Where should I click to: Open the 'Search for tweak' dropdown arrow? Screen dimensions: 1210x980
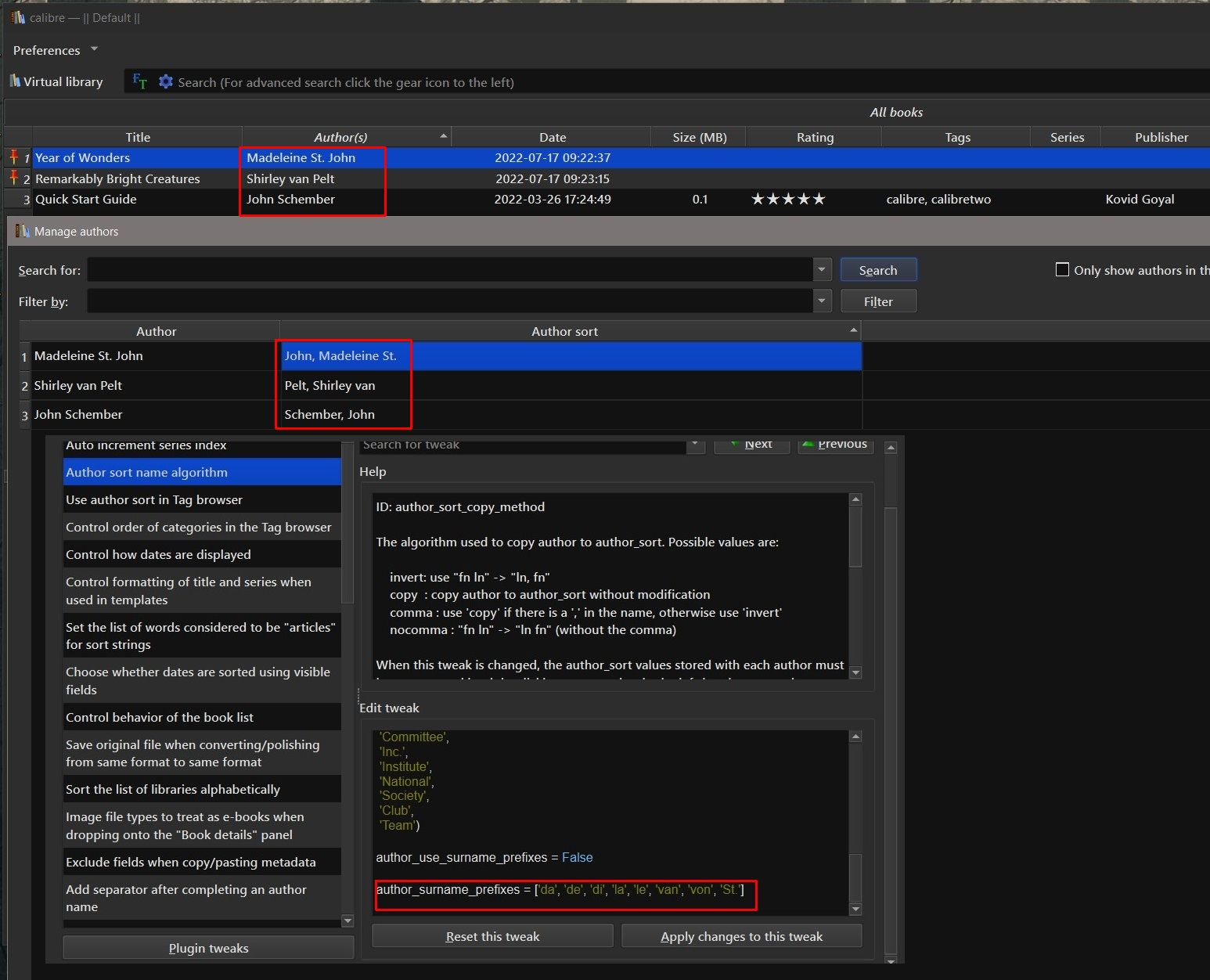[694, 445]
